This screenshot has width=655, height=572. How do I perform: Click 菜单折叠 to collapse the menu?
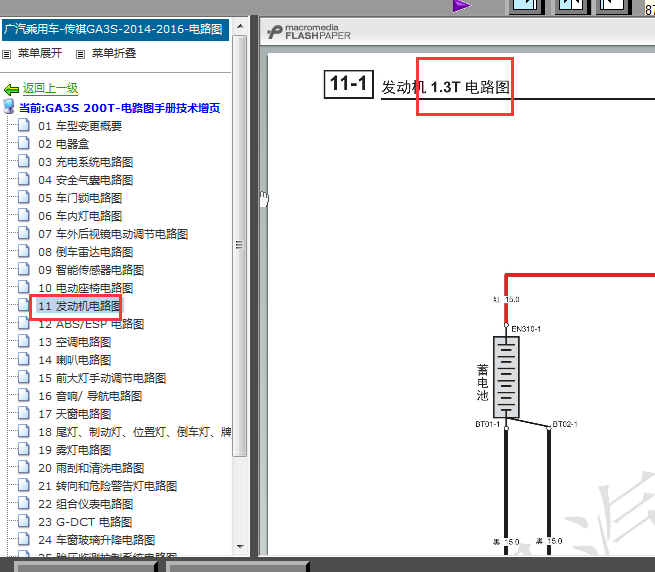point(114,53)
